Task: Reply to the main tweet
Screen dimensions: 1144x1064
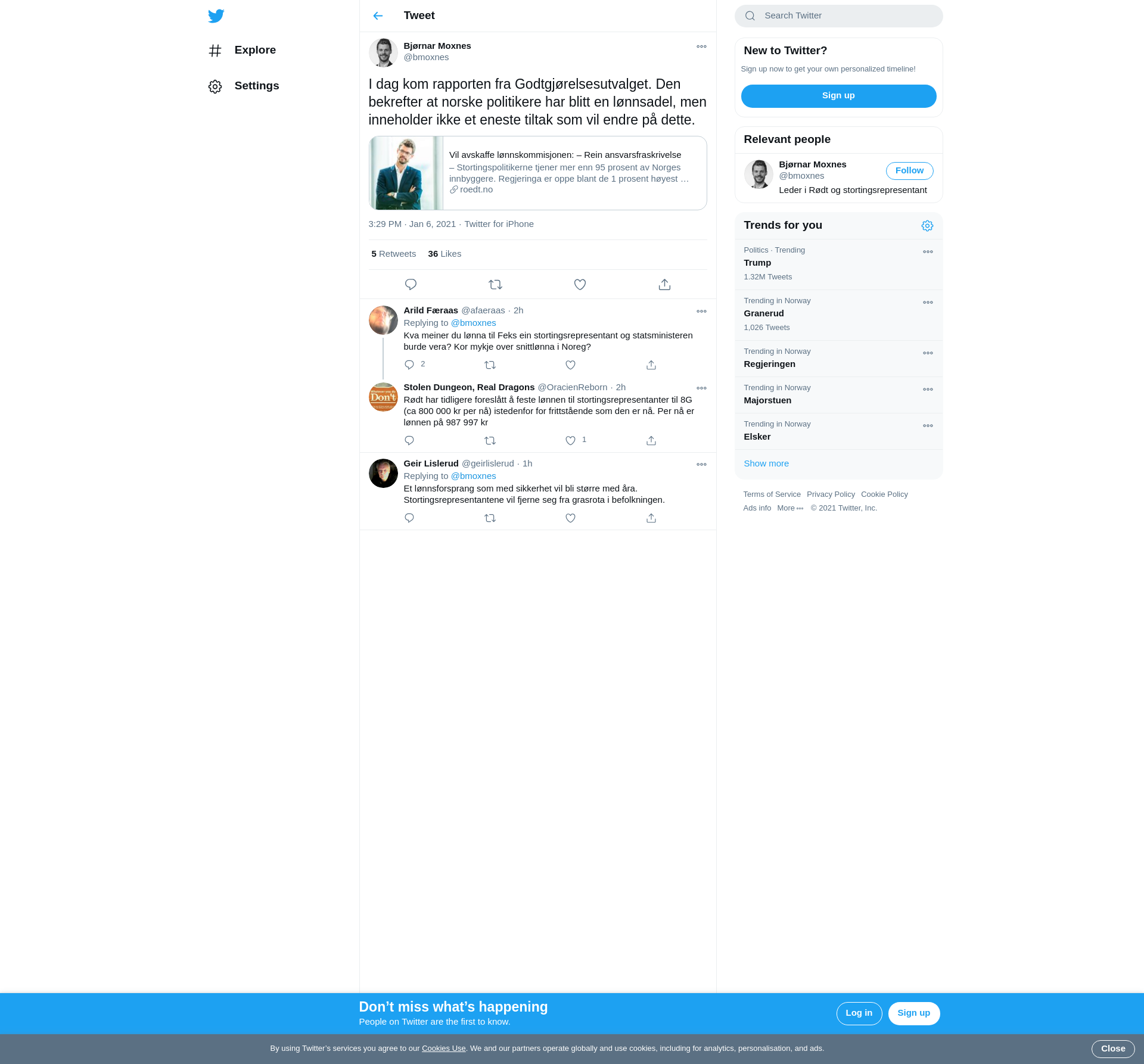Action: 411,285
